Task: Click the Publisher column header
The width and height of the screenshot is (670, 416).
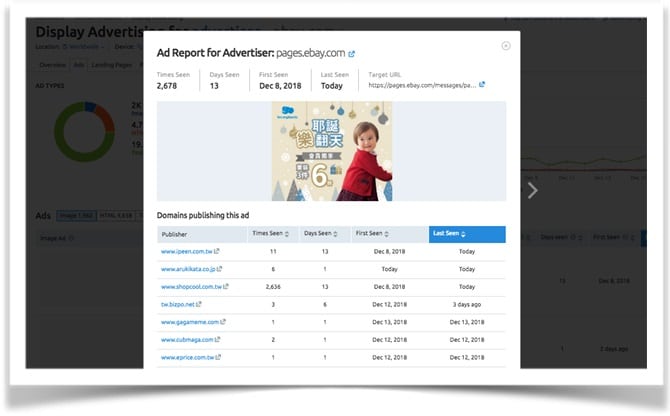Action: pos(202,234)
